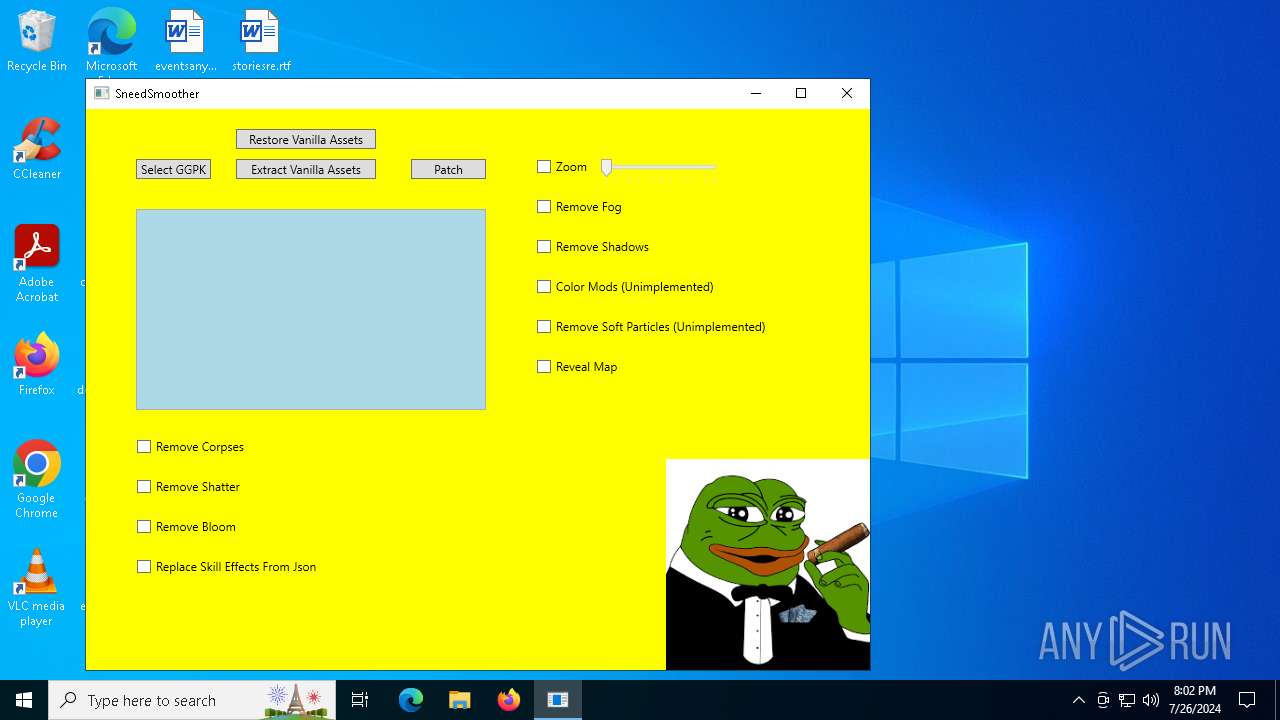
Task: Select storiesre.rtf desktop file
Action: [x=260, y=41]
